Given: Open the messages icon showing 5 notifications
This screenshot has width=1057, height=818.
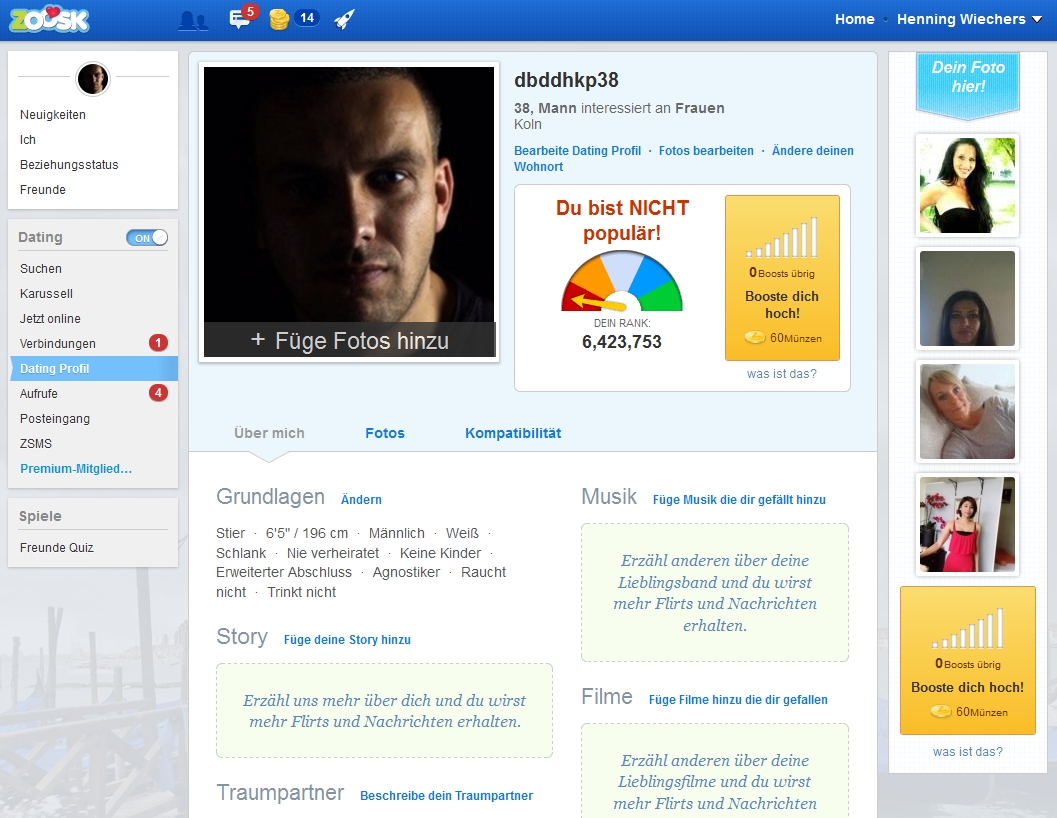Looking at the screenshot, I should [243, 17].
